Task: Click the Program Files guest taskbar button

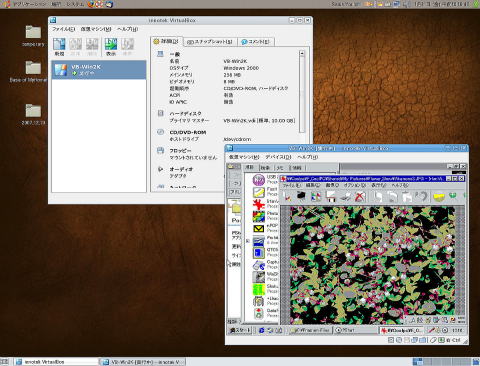Action: [310, 330]
